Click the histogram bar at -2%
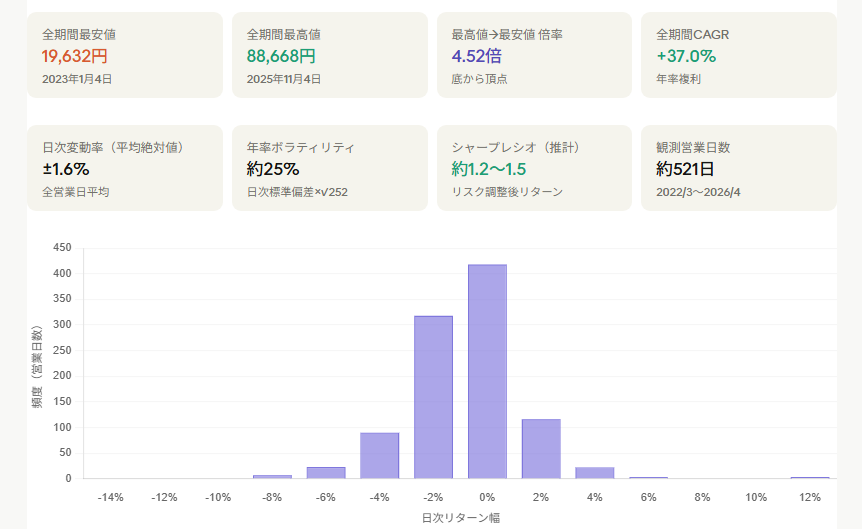This screenshot has height=529, width=862. click(x=433, y=397)
